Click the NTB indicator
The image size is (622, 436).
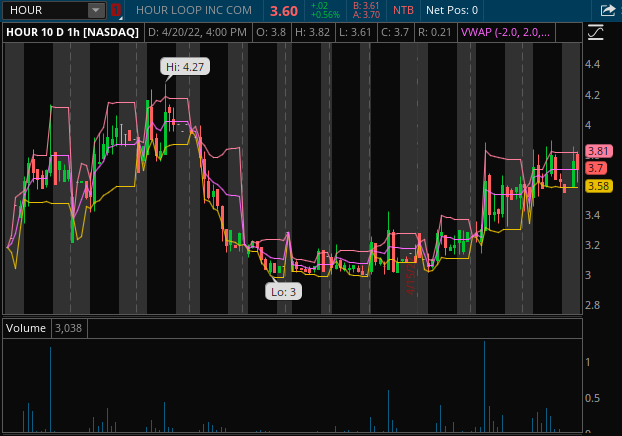(x=403, y=10)
